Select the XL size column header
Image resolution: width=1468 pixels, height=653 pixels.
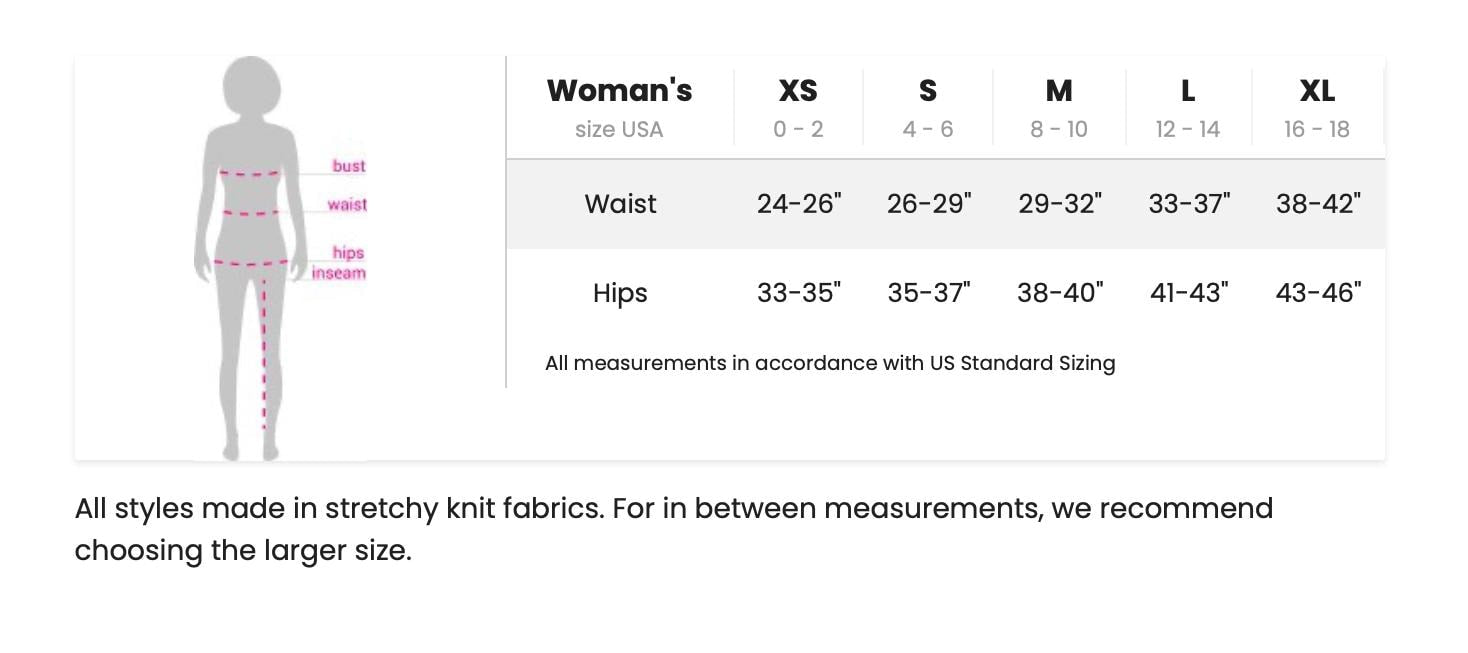point(1317,106)
